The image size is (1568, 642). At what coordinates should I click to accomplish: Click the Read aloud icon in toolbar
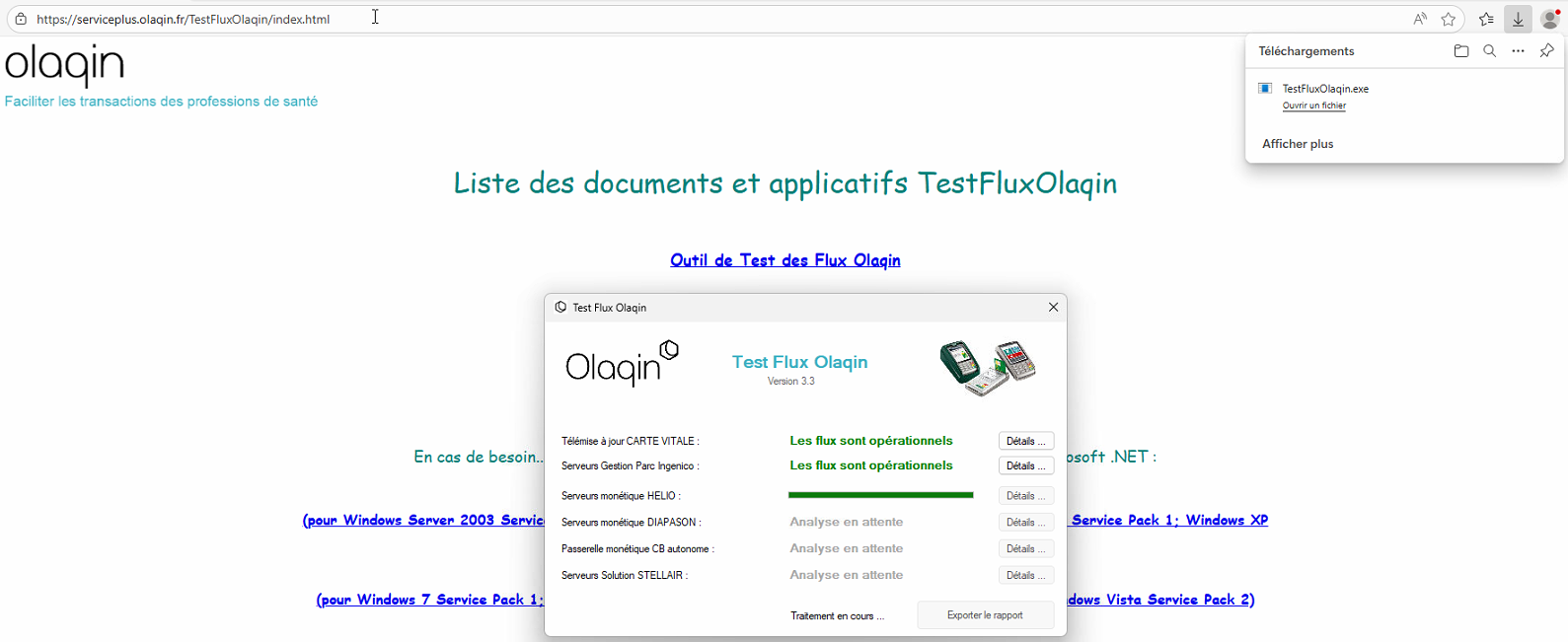(1420, 19)
